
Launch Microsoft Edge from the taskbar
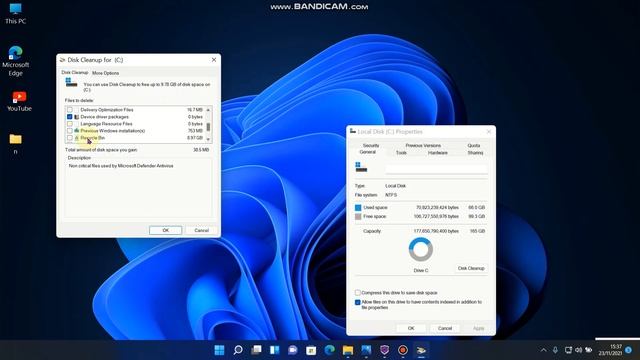(x=329, y=350)
